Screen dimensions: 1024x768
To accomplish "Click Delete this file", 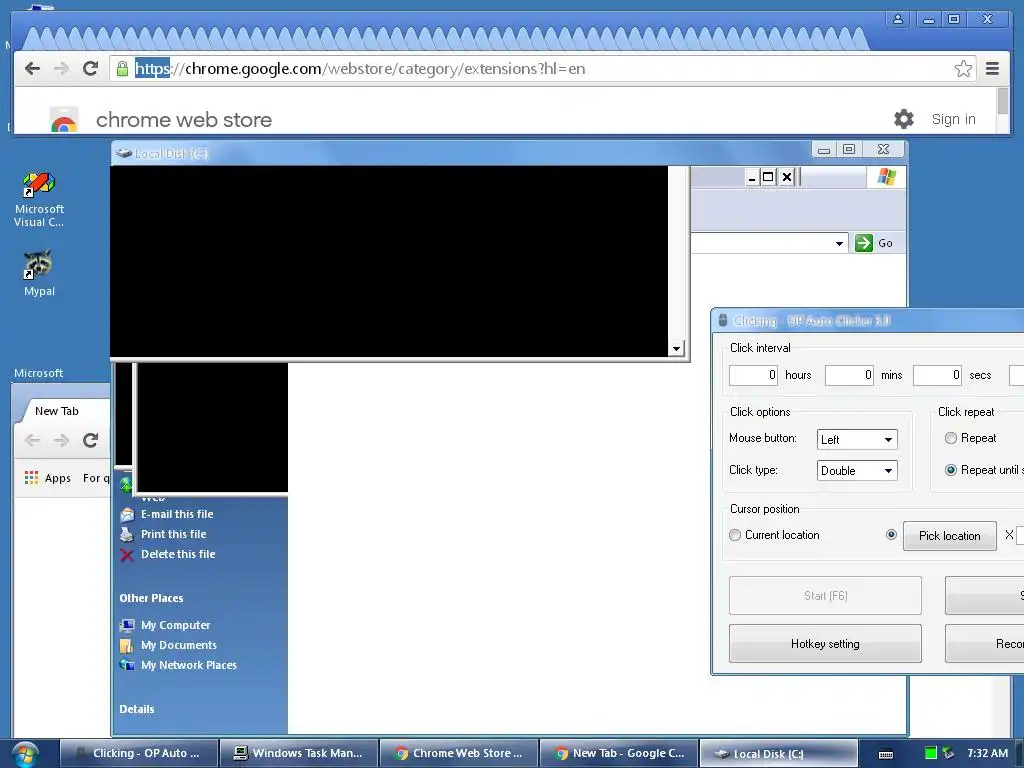I will [168, 554].
